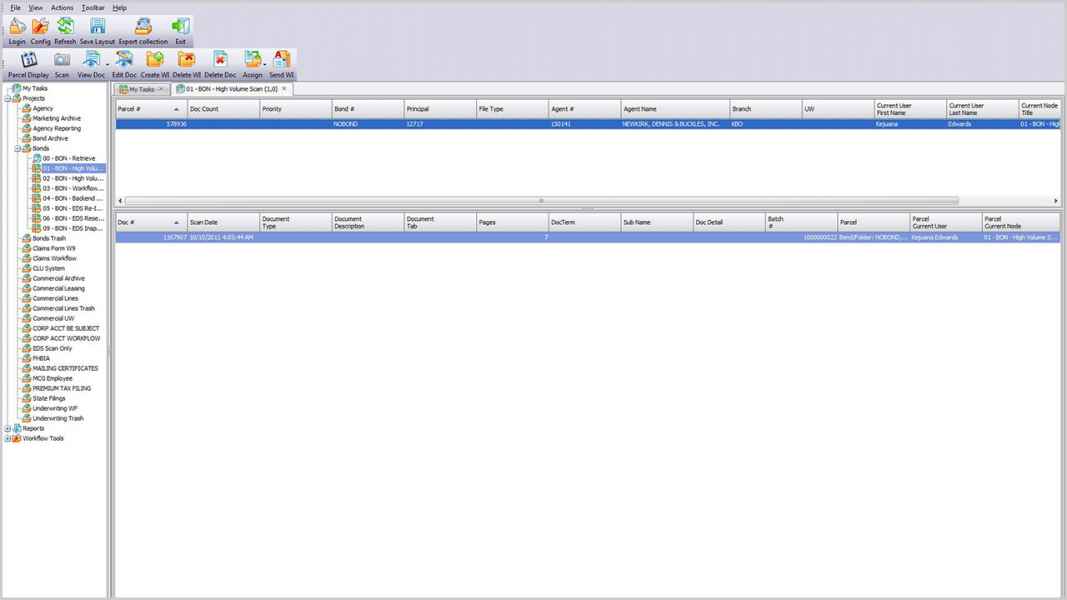Viewport: 1067px width, 600px height.
Task: Switch to the My Tasks tab
Action: coord(139,89)
